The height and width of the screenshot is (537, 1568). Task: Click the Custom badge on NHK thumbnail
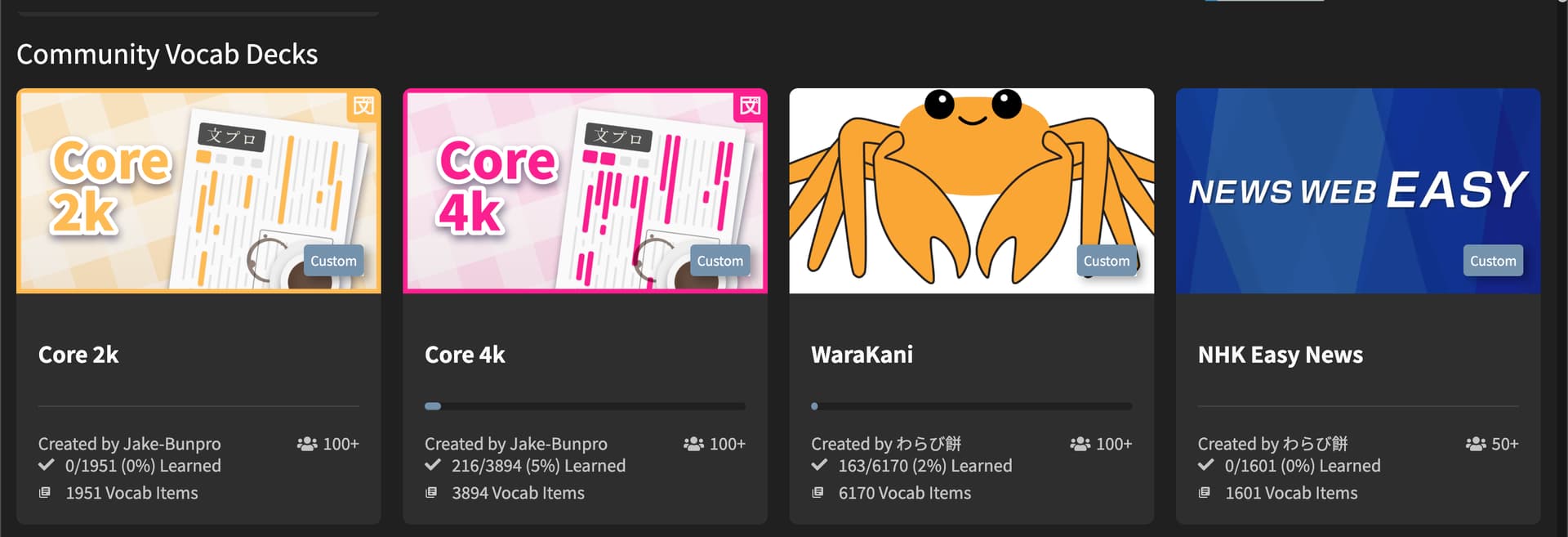[x=1493, y=261]
